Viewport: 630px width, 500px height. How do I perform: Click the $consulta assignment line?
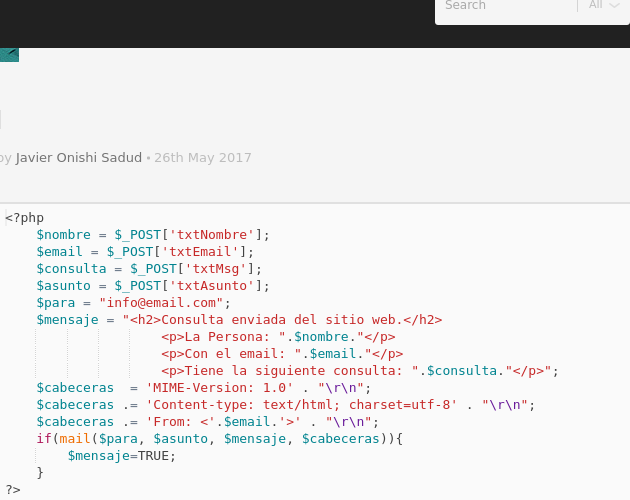click(x=149, y=268)
